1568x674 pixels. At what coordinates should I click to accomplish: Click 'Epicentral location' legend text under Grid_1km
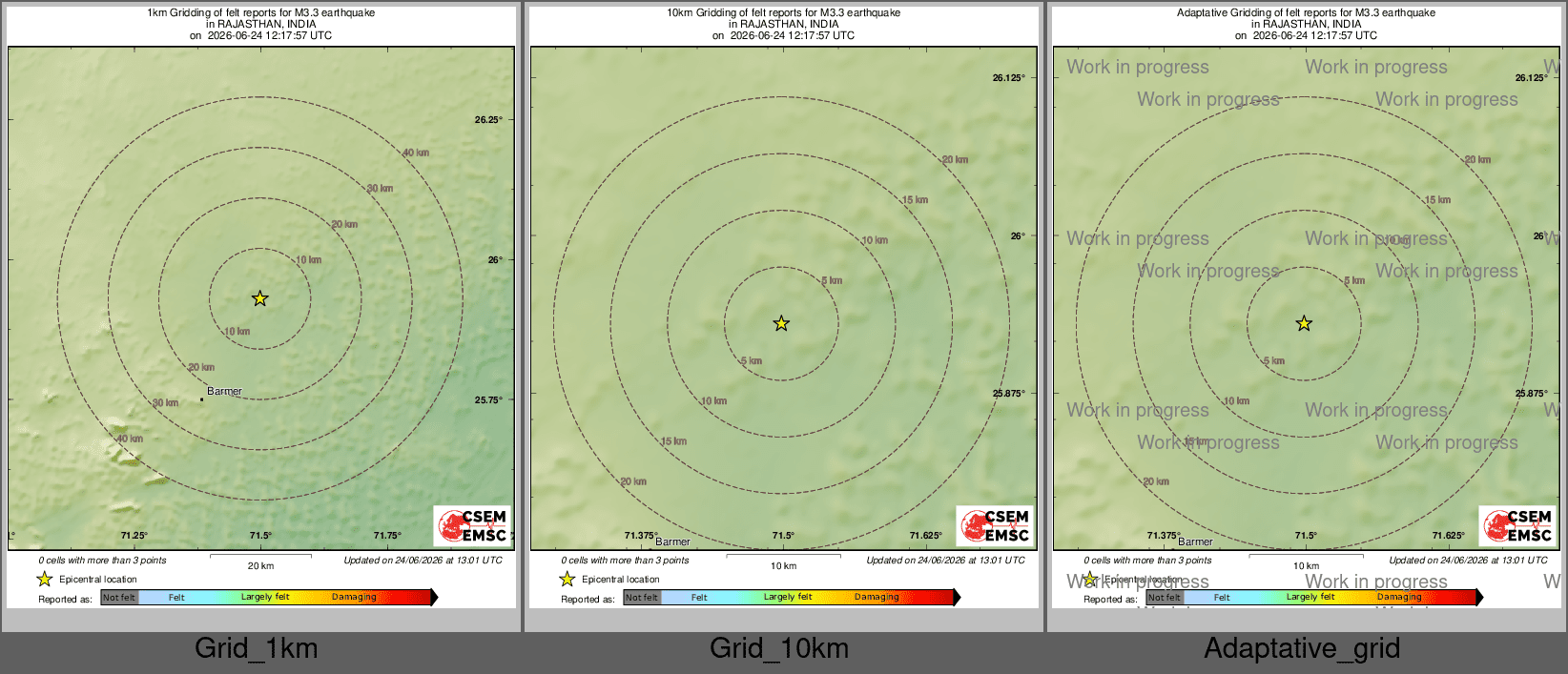tap(98, 580)
